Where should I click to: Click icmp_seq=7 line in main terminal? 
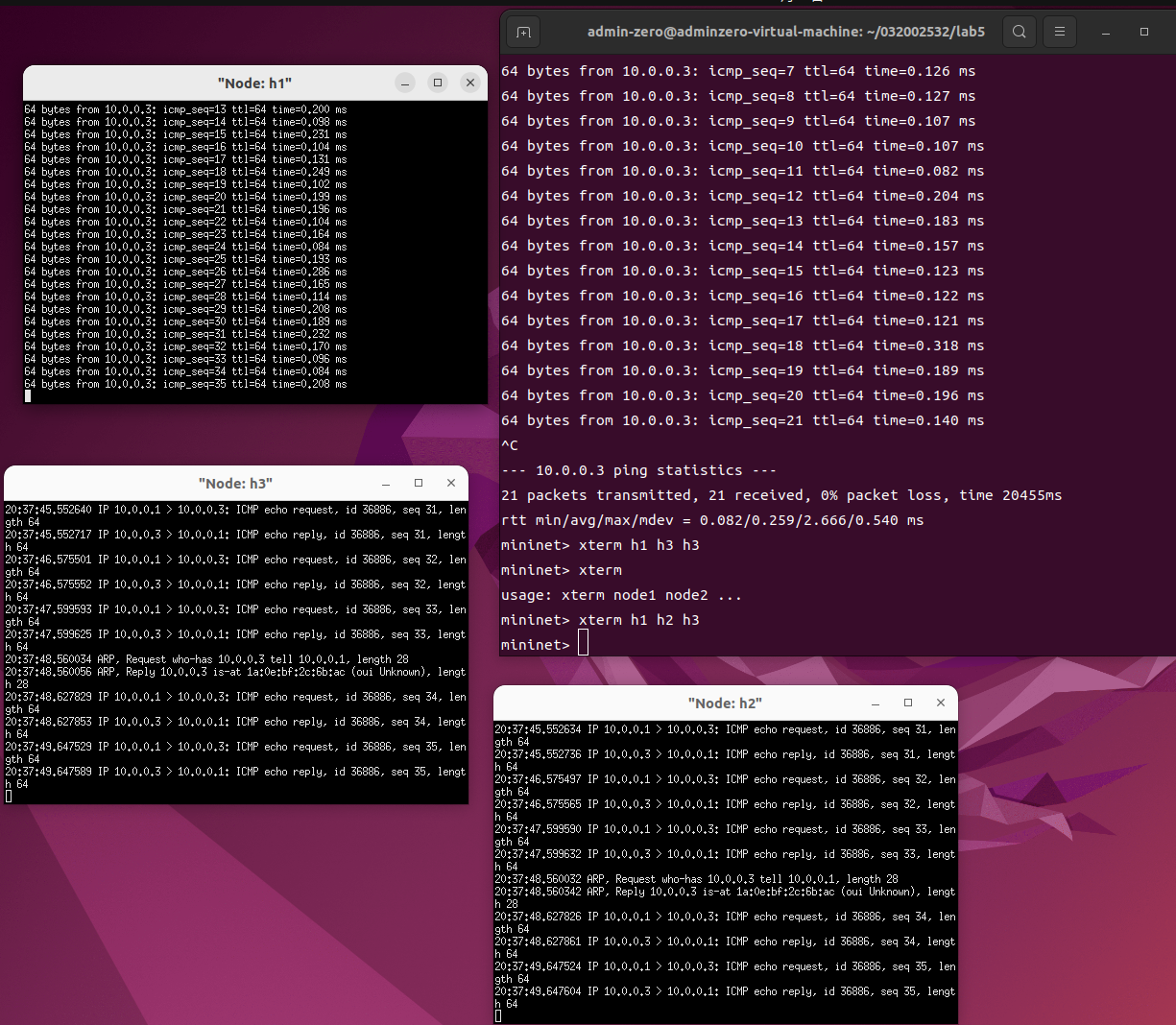[738, 71]
